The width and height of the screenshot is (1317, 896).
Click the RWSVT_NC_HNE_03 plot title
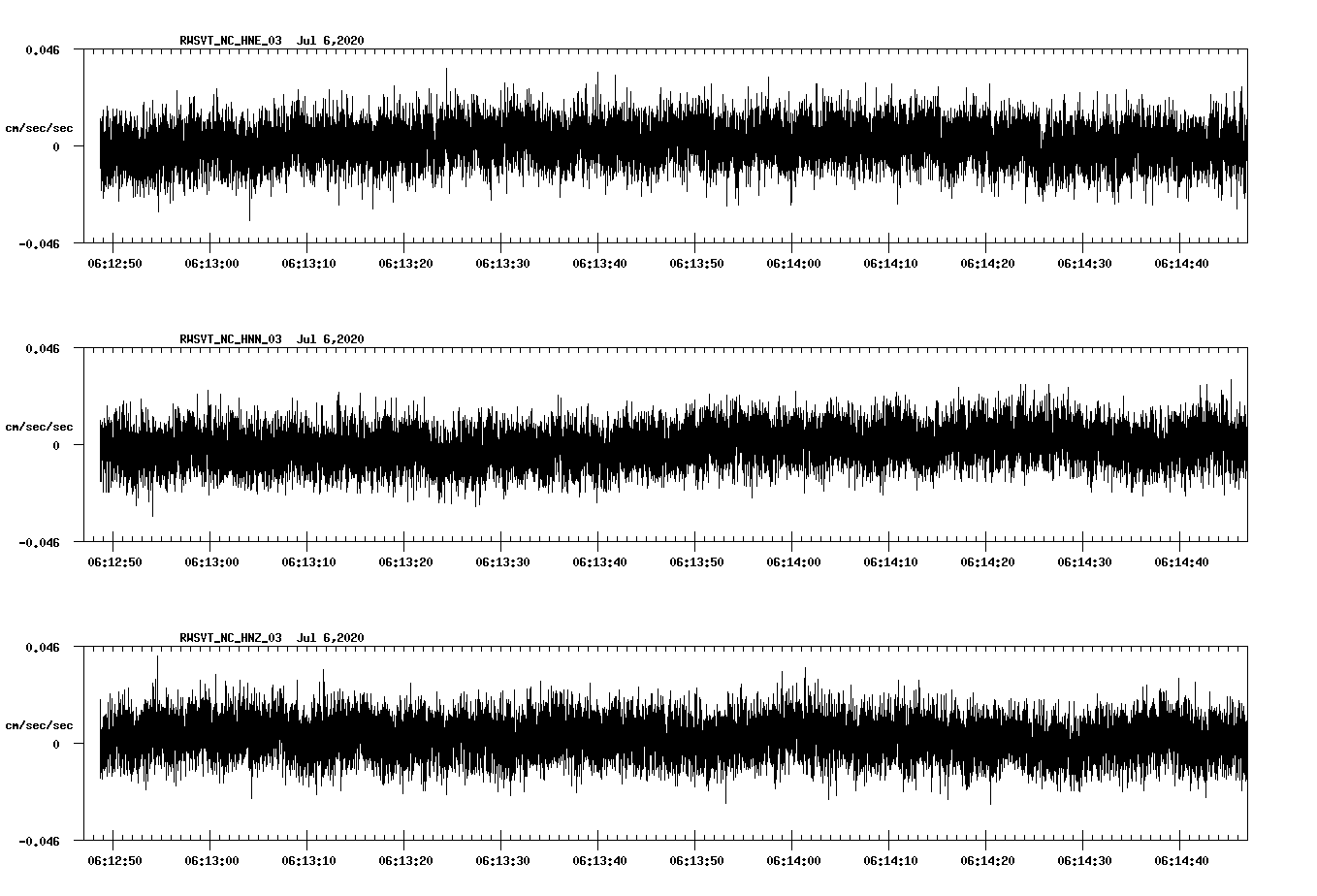(x=231, y=40)
